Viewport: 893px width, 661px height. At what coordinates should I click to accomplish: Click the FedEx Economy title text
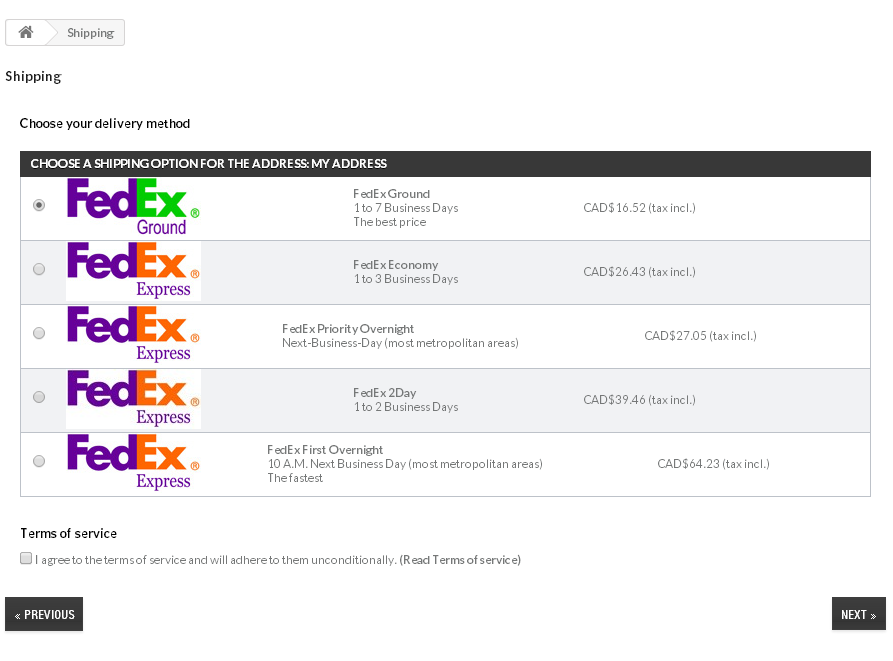point(395,265)
